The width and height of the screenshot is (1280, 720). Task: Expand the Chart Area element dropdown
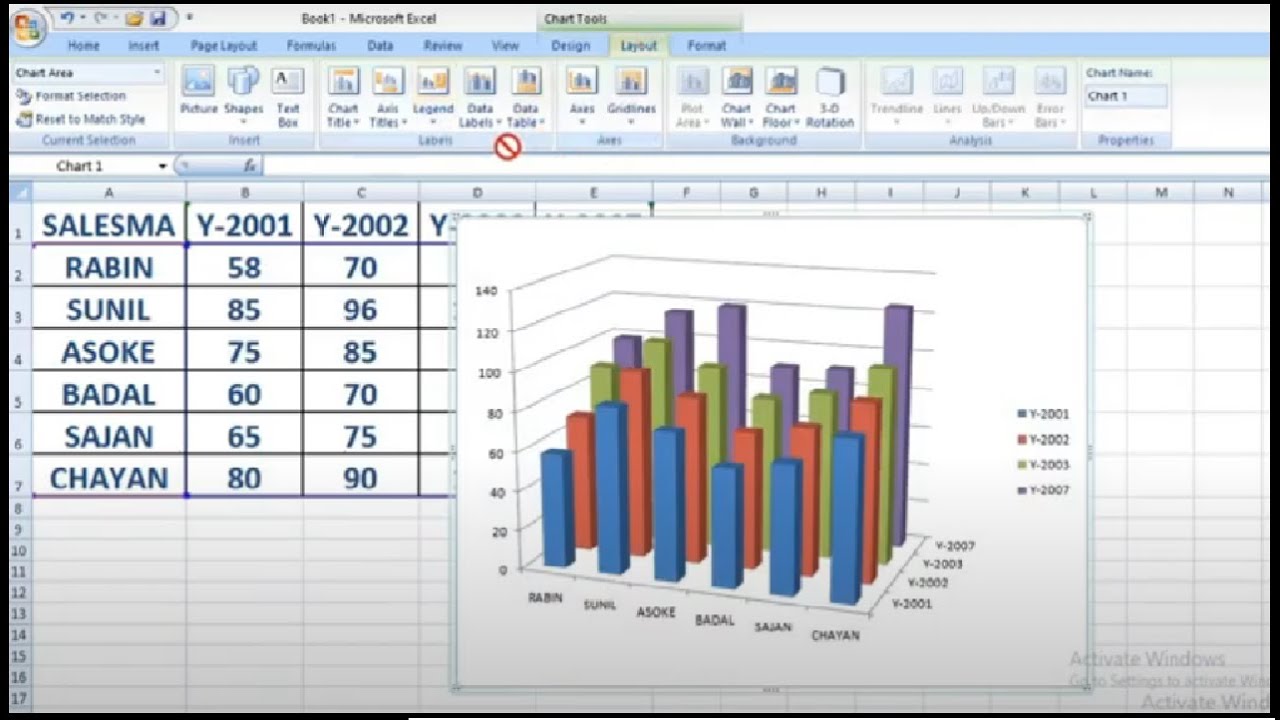(157, 73)
